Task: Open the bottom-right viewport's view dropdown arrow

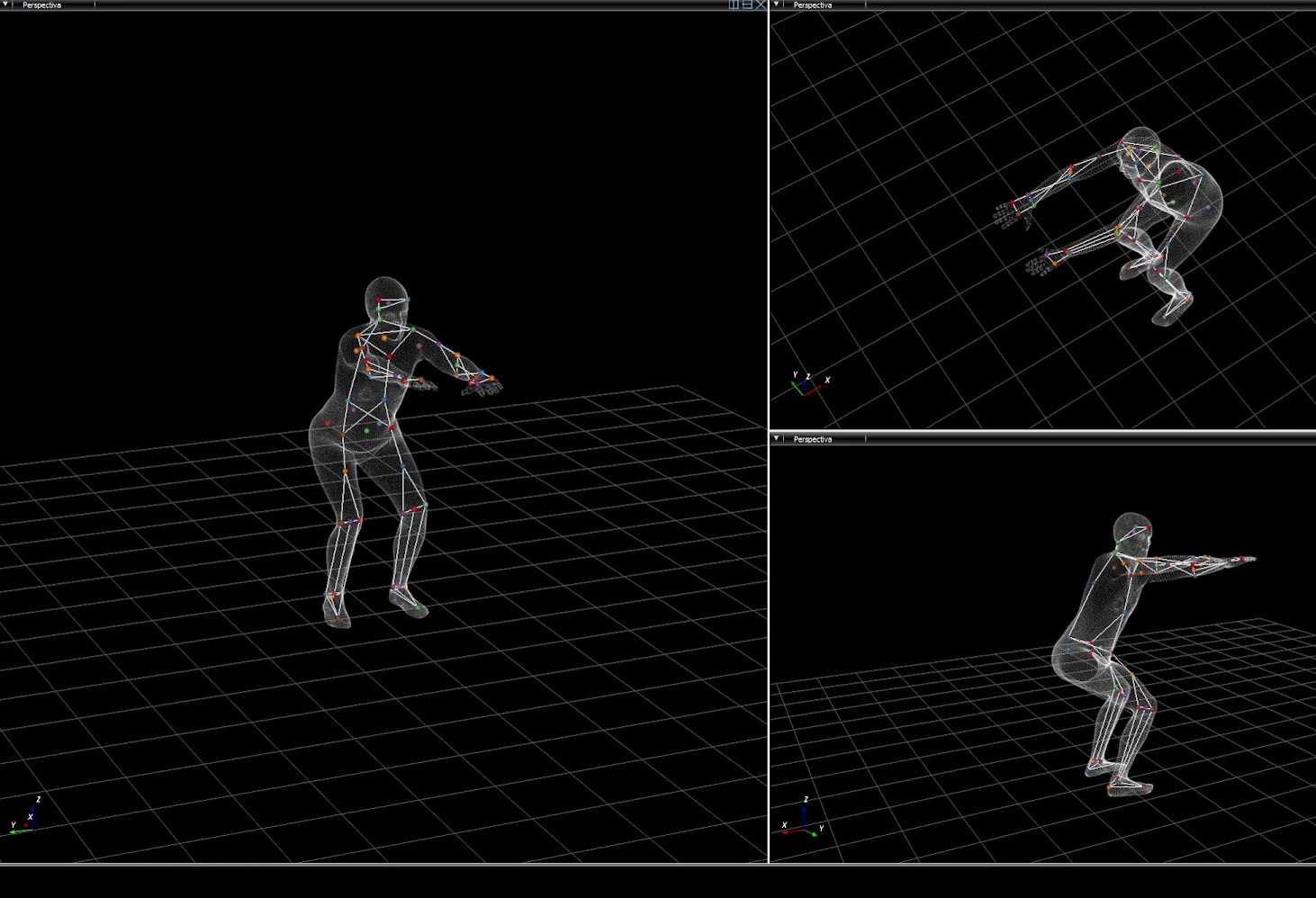Action: [x=777, y=438]
